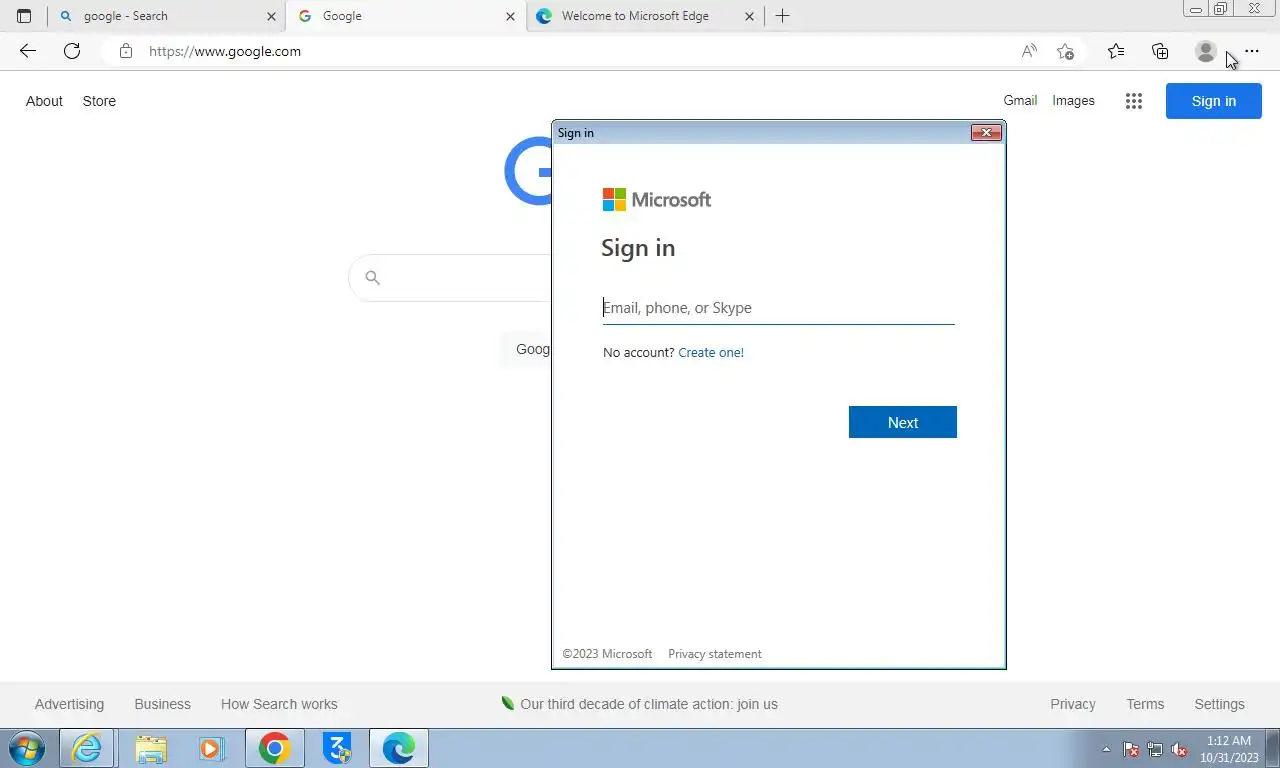
Task: Open the tab actions menu icon
Action: (24, 16)
